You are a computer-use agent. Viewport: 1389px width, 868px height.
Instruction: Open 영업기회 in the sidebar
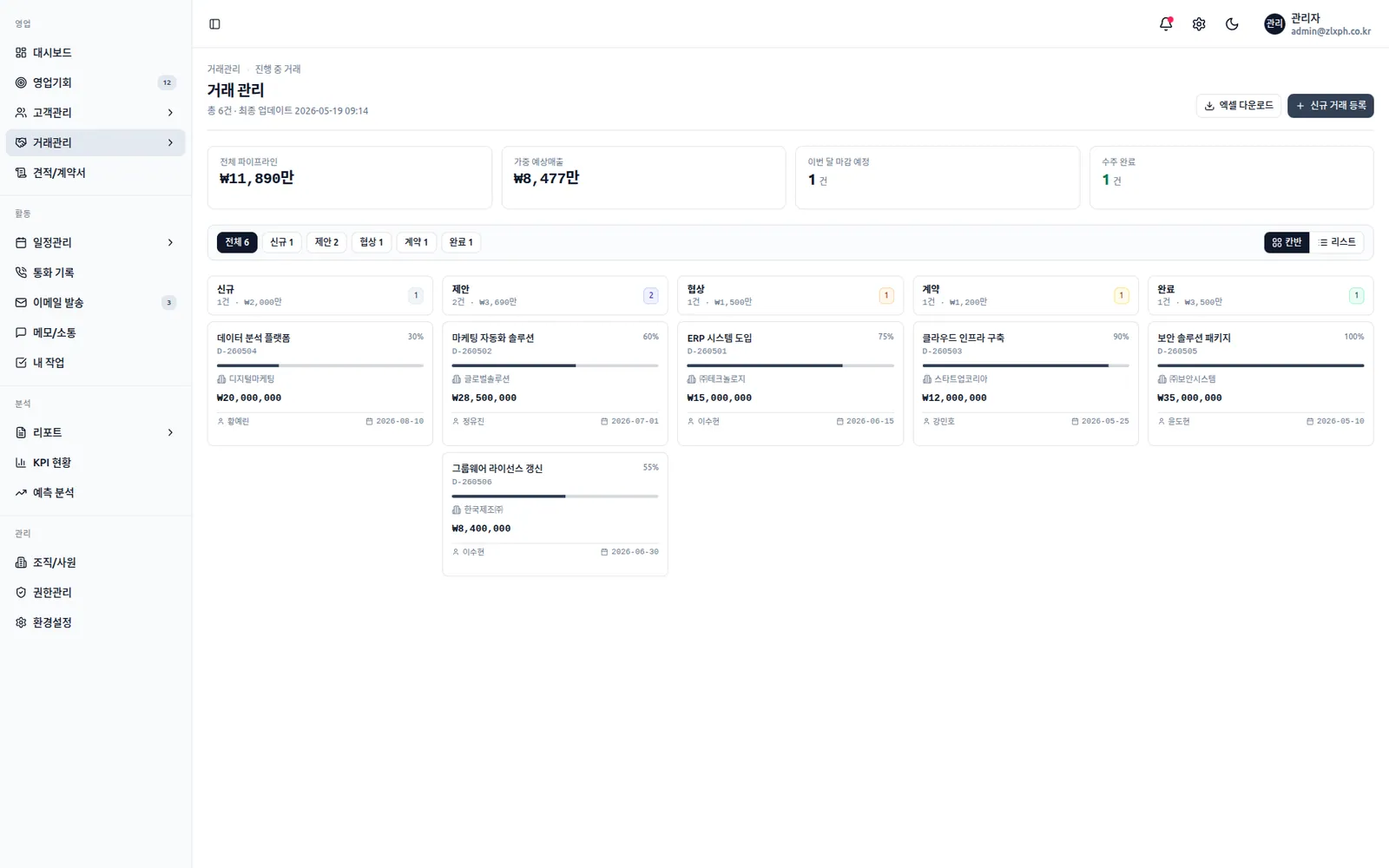pyautogui.click(x=95, y=82)
